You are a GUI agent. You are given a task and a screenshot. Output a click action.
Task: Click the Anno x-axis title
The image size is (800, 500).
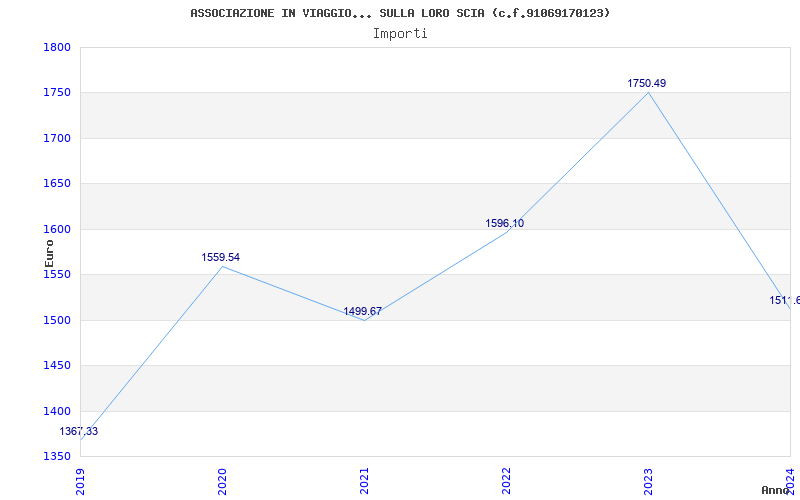point(774,490)
